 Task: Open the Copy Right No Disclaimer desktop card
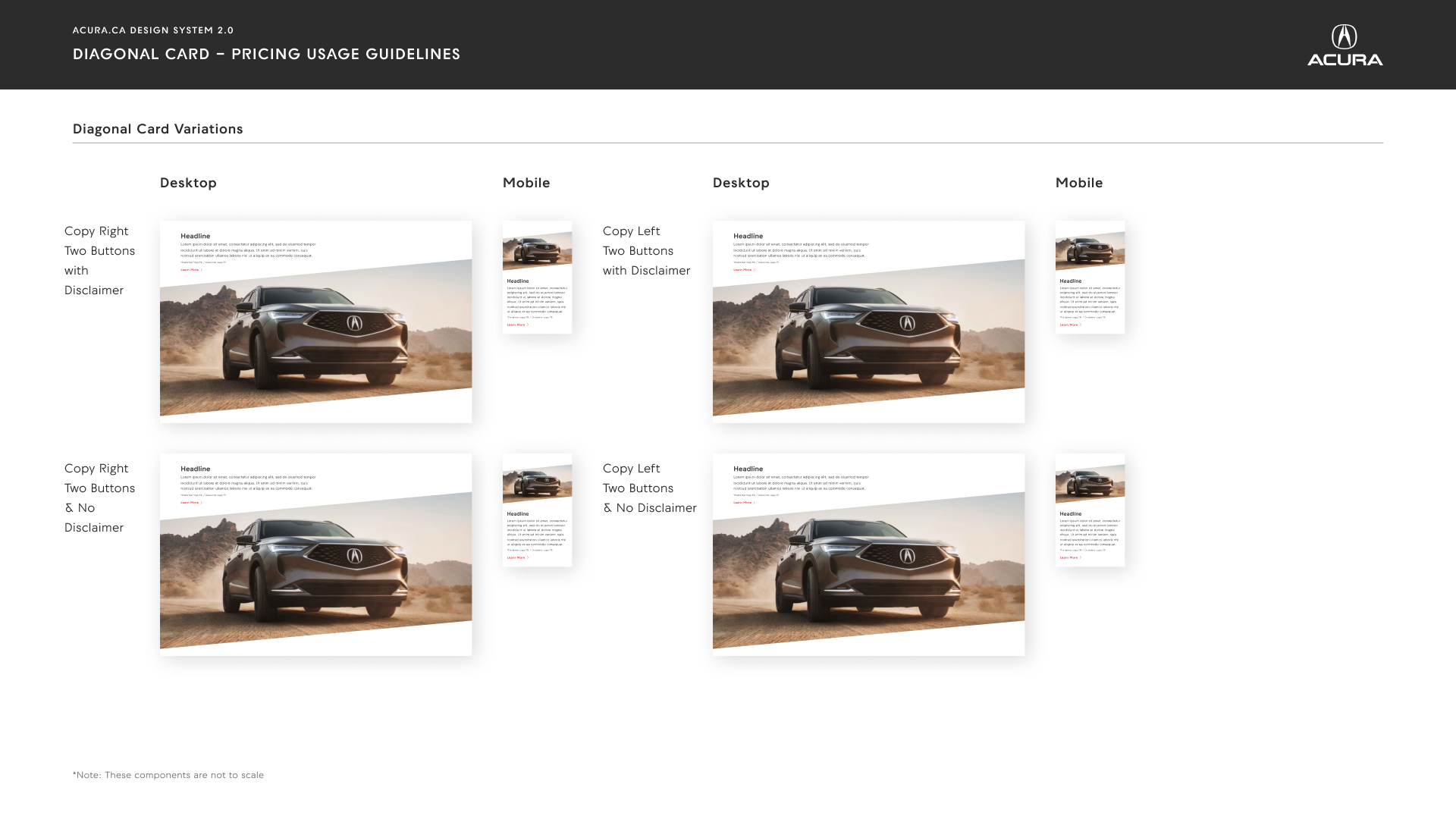[x=315, y=554]
